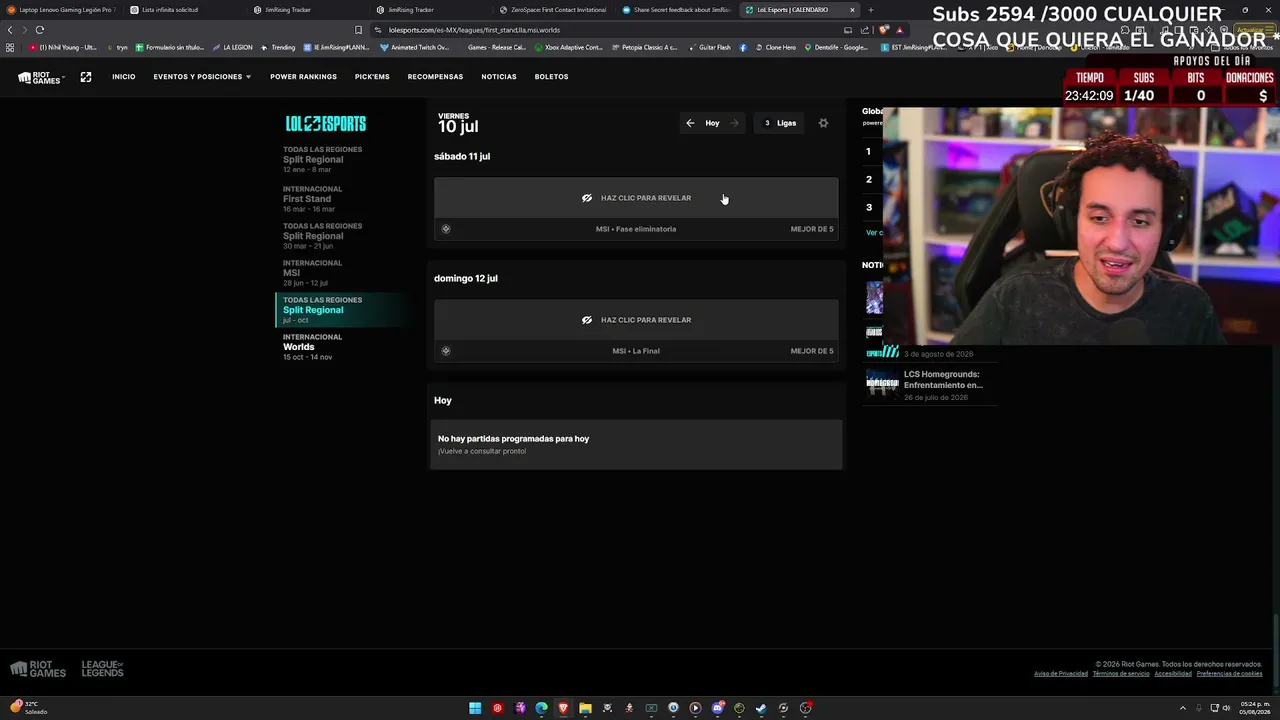The image size is (1280, 720).
Task: Select Split Regional jul - oct
Action: [x=340, y=310]
